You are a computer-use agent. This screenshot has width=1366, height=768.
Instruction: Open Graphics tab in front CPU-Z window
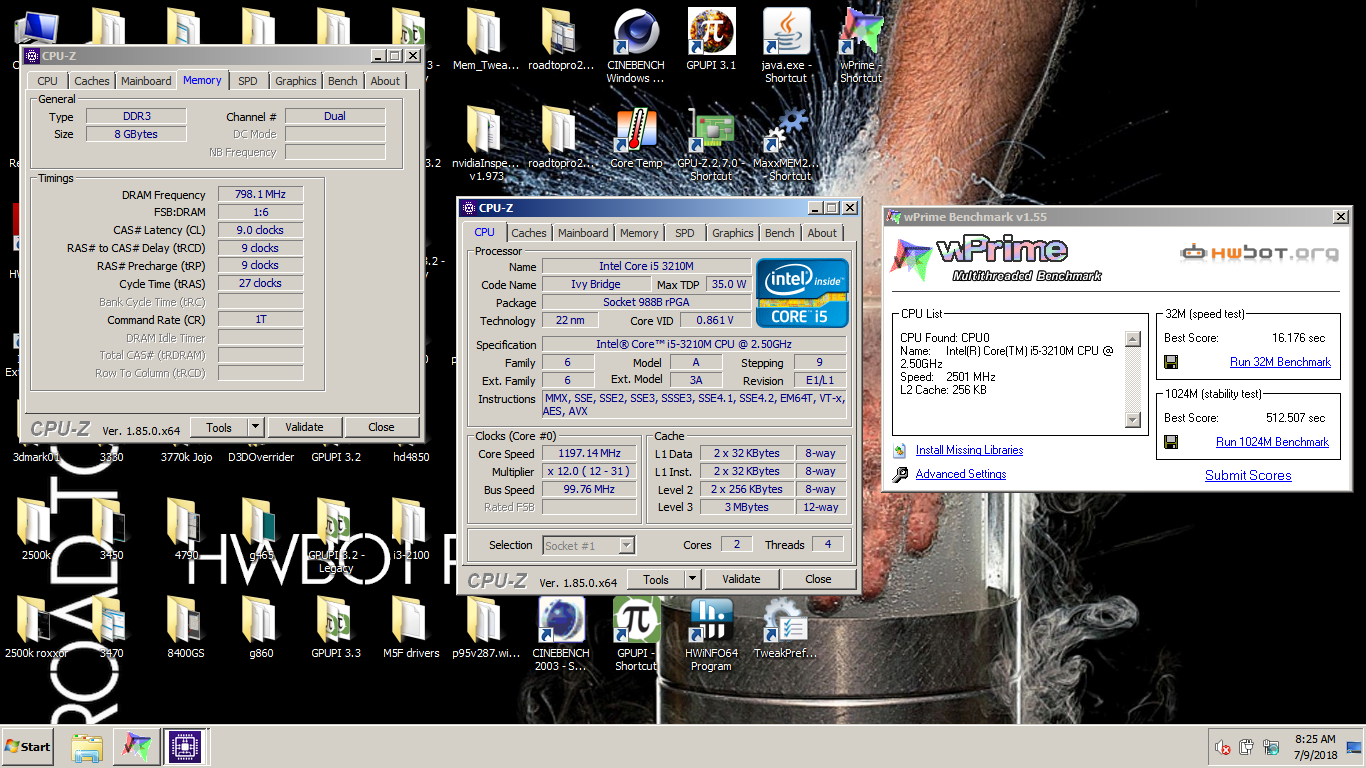733,233
